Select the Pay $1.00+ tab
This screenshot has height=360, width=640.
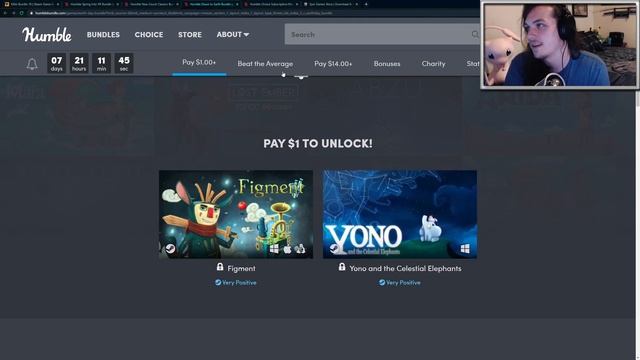(199, 62)
